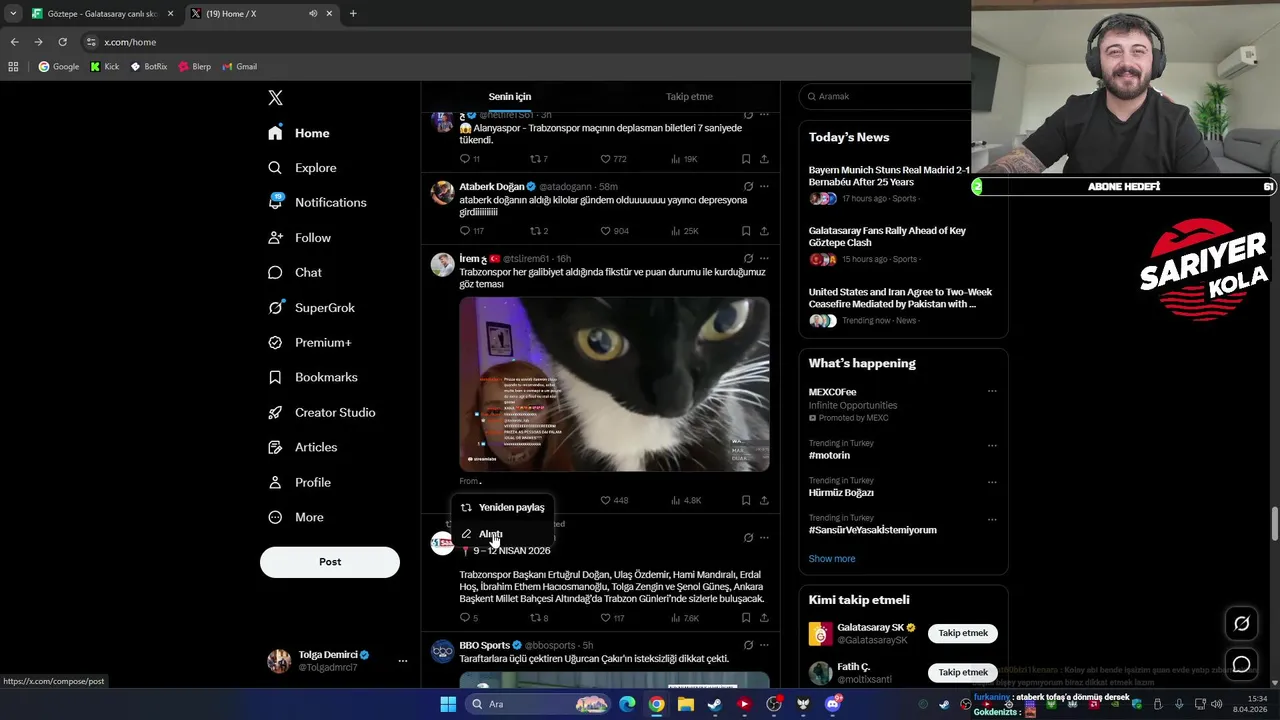Screen dimensions: 1280x720
Task: Open Bayern Munich Stuns Real Madrid news
Action: [889, 176]
